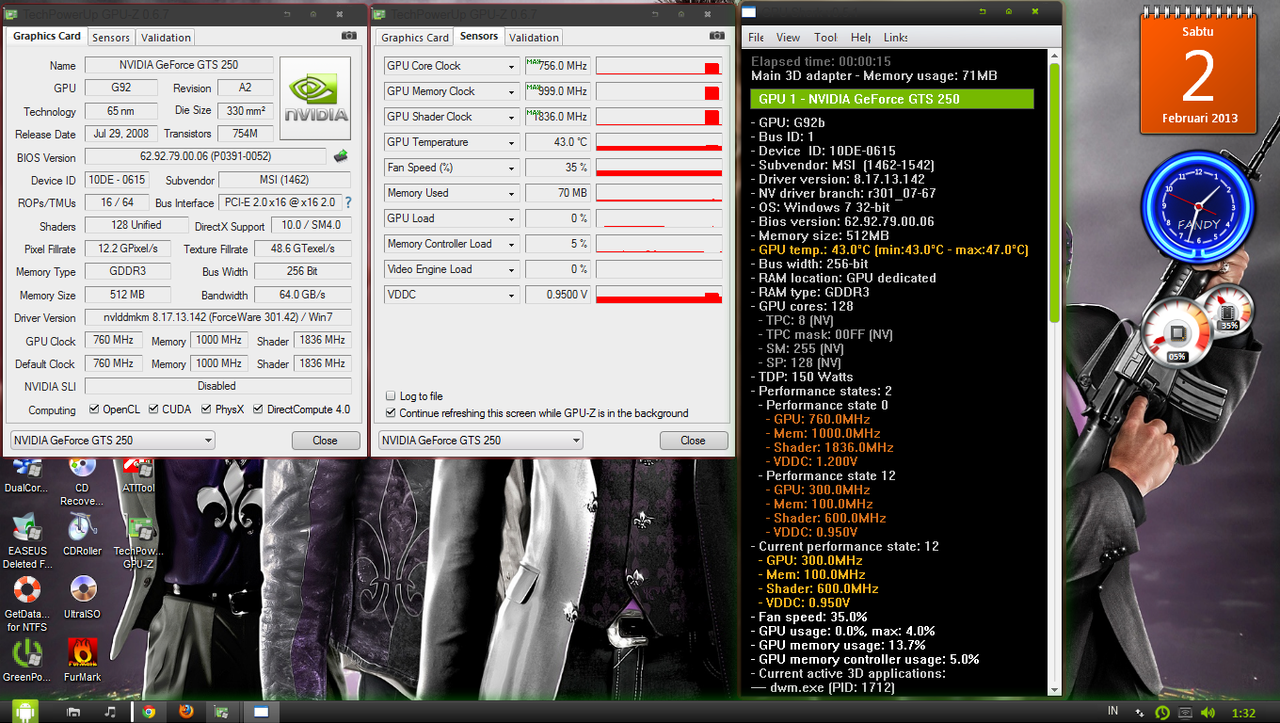The image size is (1280, 723).
Task: Click the Android start button on taskbar
Action: tap(24, 711)
